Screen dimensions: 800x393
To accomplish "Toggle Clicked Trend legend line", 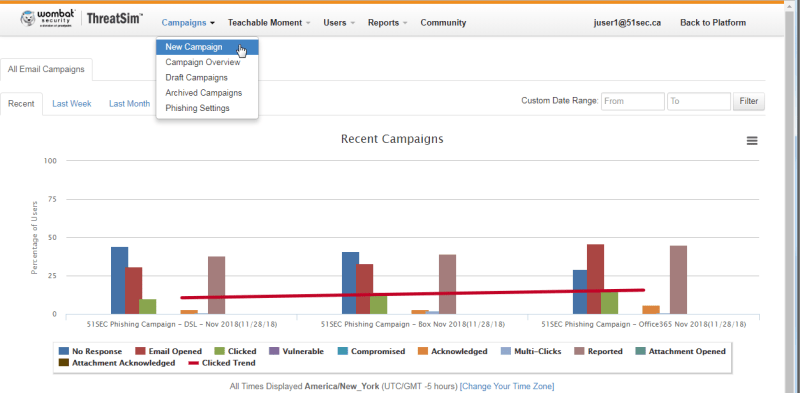I will [221, 363].
